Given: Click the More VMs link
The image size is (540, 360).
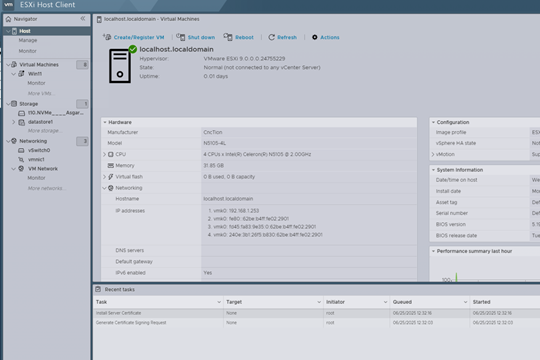Looking at the screenshot, I should 41,93.
